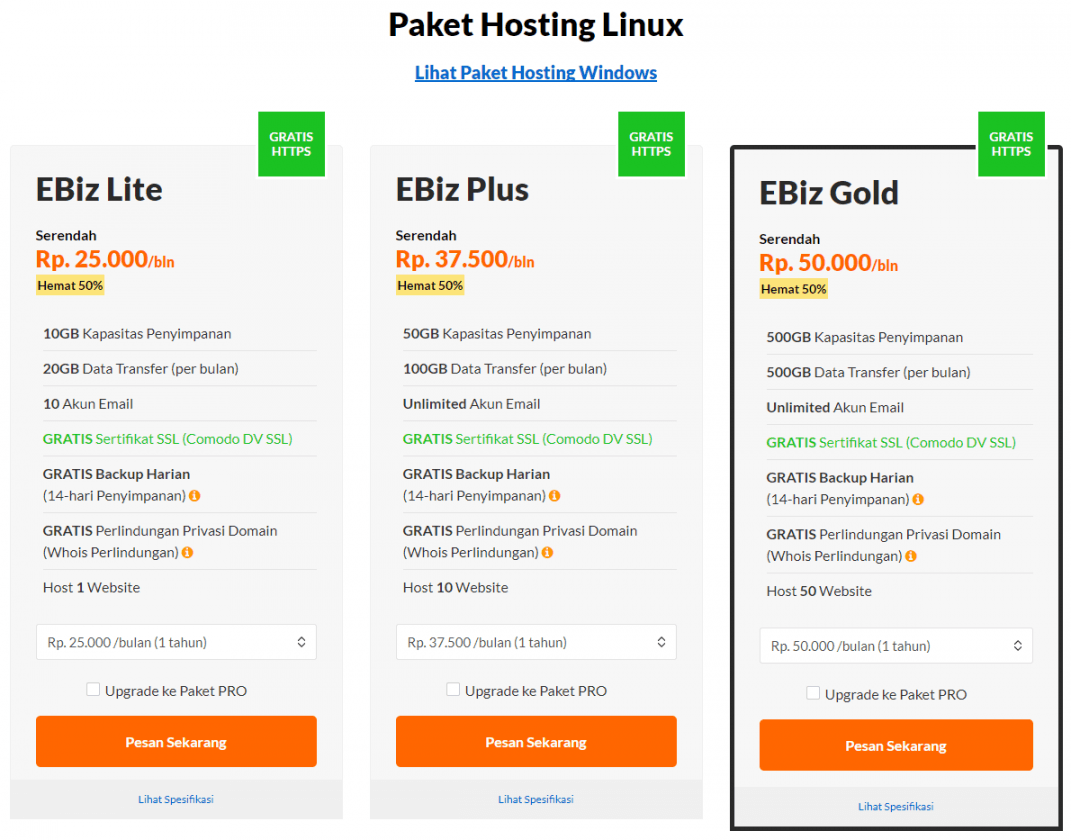Click the backup info icon on EBiz Gold
Image resolution: width=1071 pixels, height=840 pixels.
[917, 499]
